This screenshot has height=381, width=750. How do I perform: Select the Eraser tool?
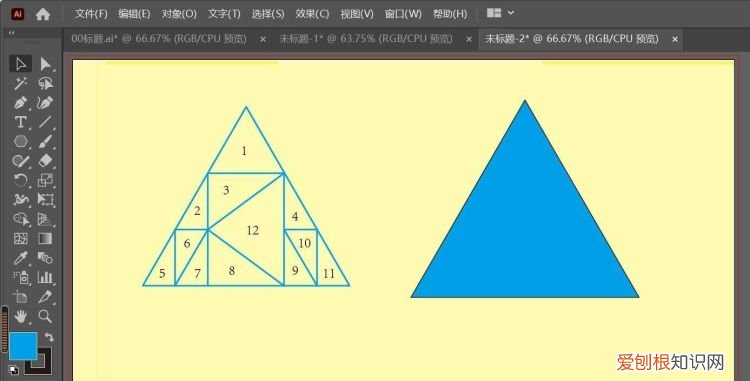click(45, 161)
